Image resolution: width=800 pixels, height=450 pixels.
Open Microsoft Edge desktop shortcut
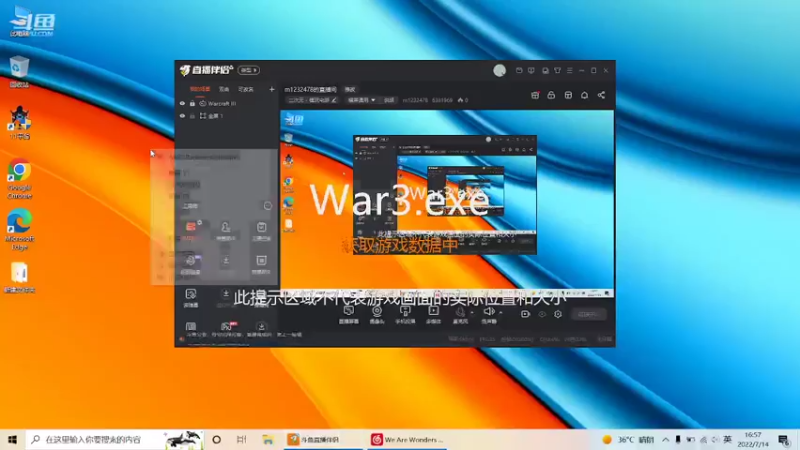[19, 229]
